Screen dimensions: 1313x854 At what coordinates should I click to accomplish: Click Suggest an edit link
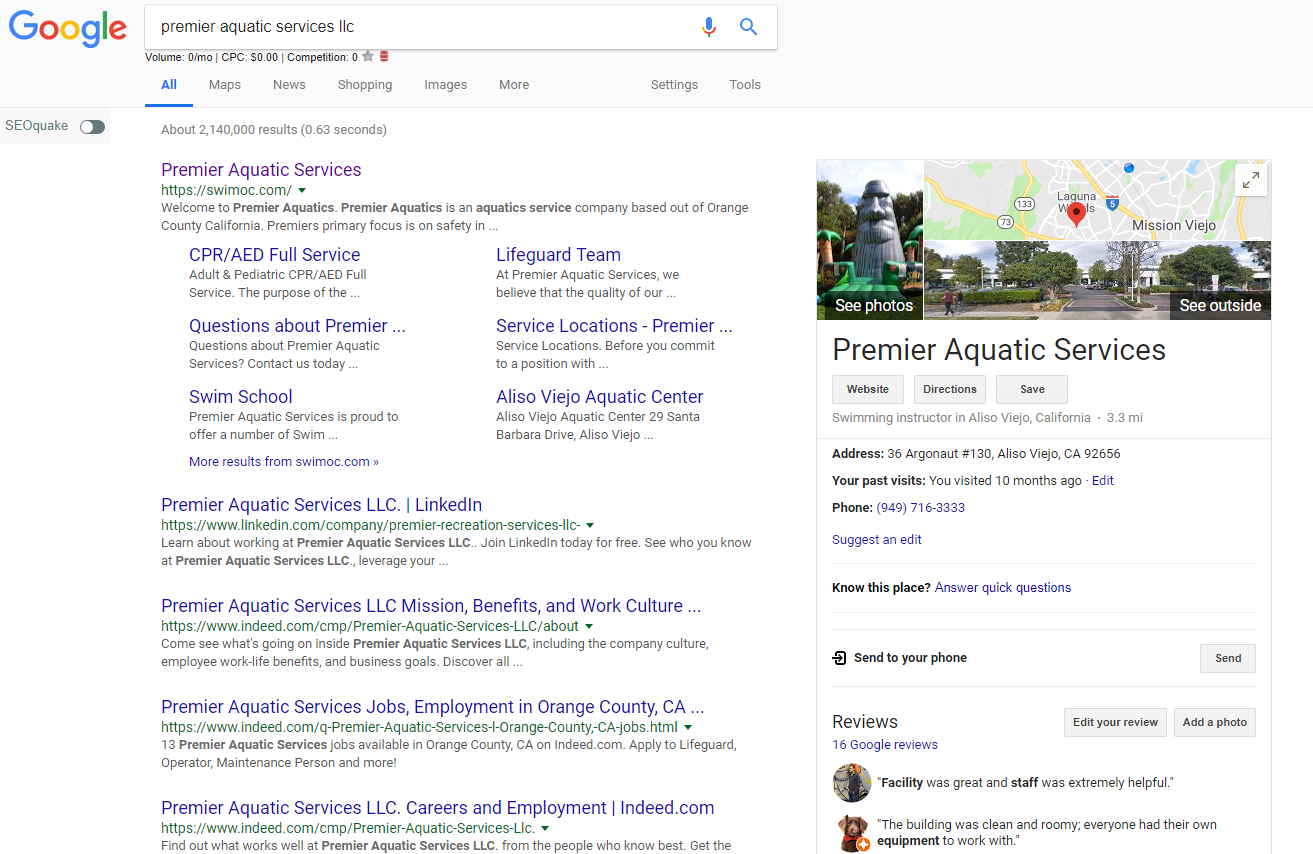pyautogui.click(x=877, y=540)
